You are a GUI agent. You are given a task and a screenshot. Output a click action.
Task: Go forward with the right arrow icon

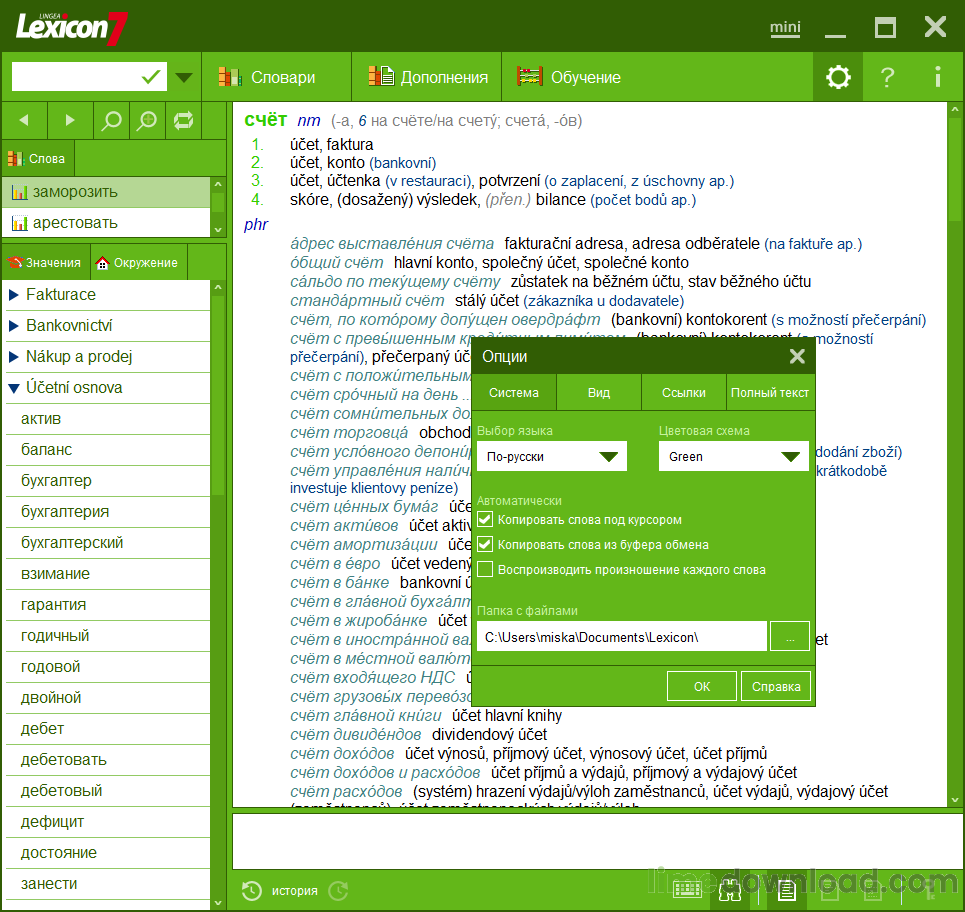pyautogui.click(x=70, y=121)
